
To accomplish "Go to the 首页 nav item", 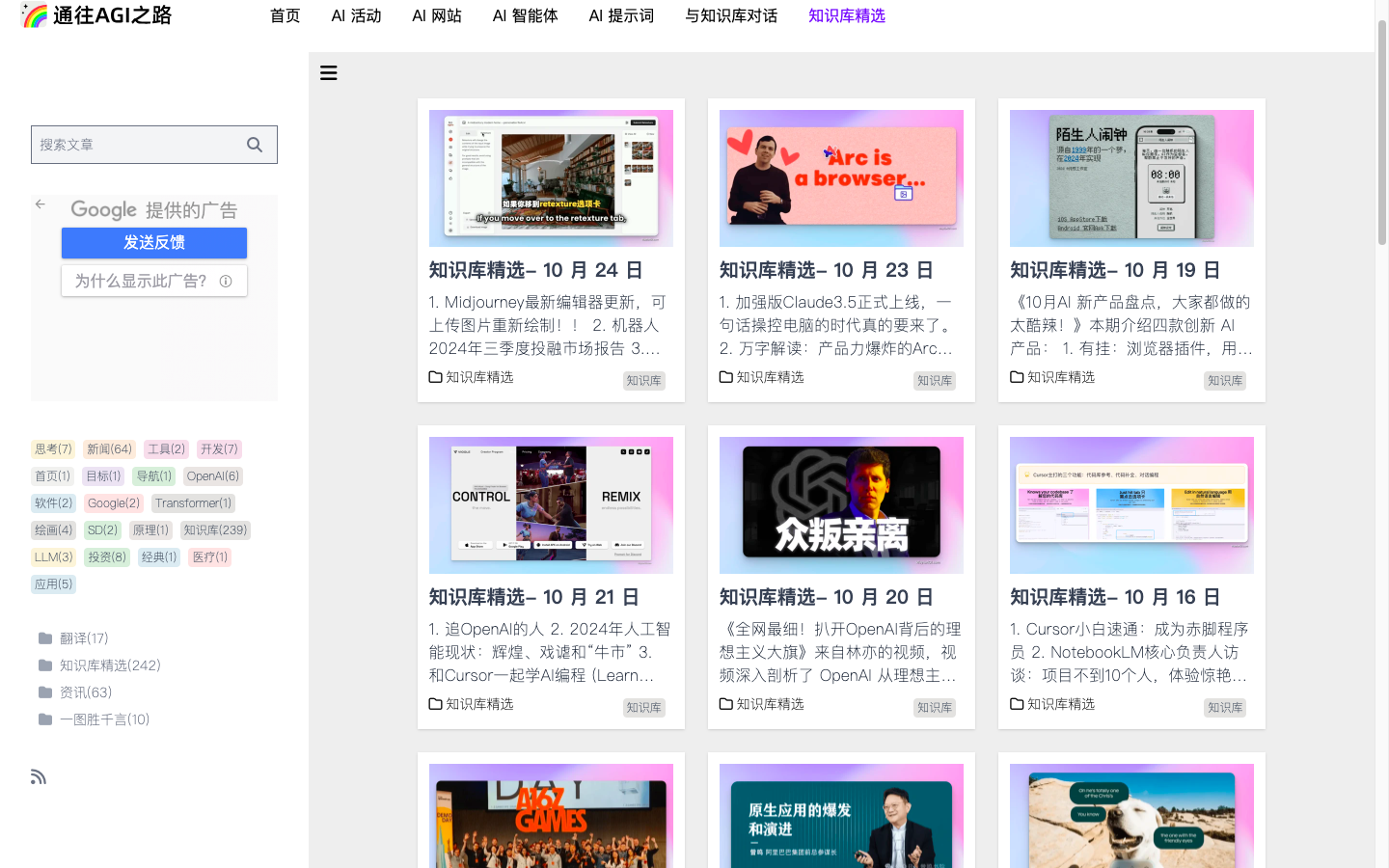I will [x=286, y=16].
